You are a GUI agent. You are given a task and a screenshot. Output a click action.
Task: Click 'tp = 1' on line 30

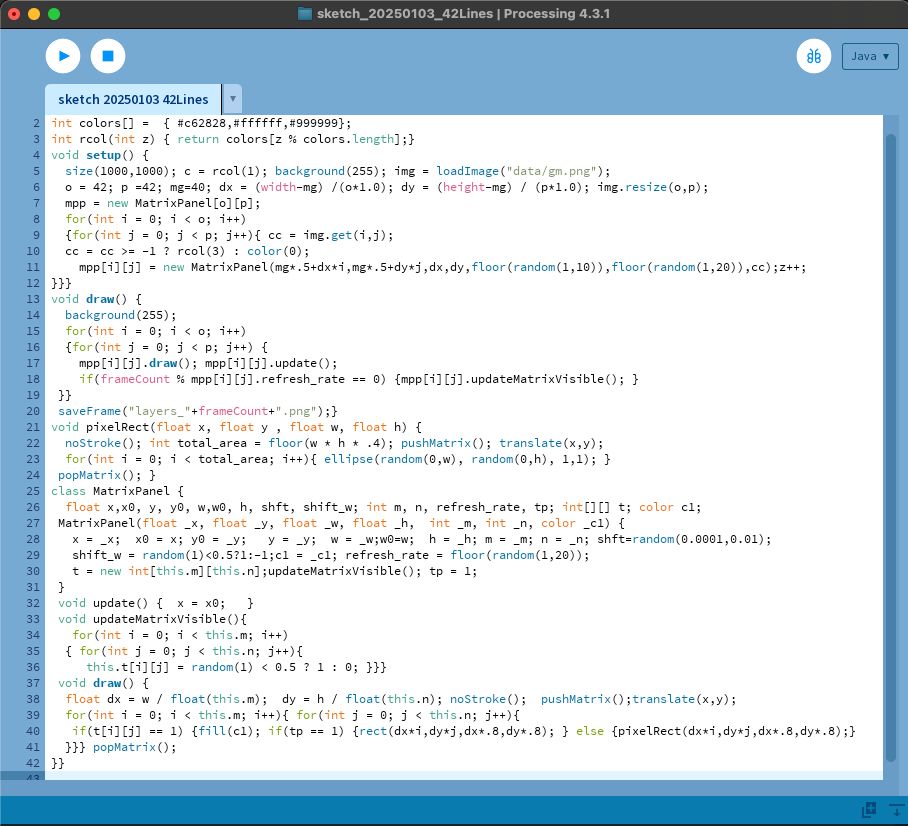449,571
